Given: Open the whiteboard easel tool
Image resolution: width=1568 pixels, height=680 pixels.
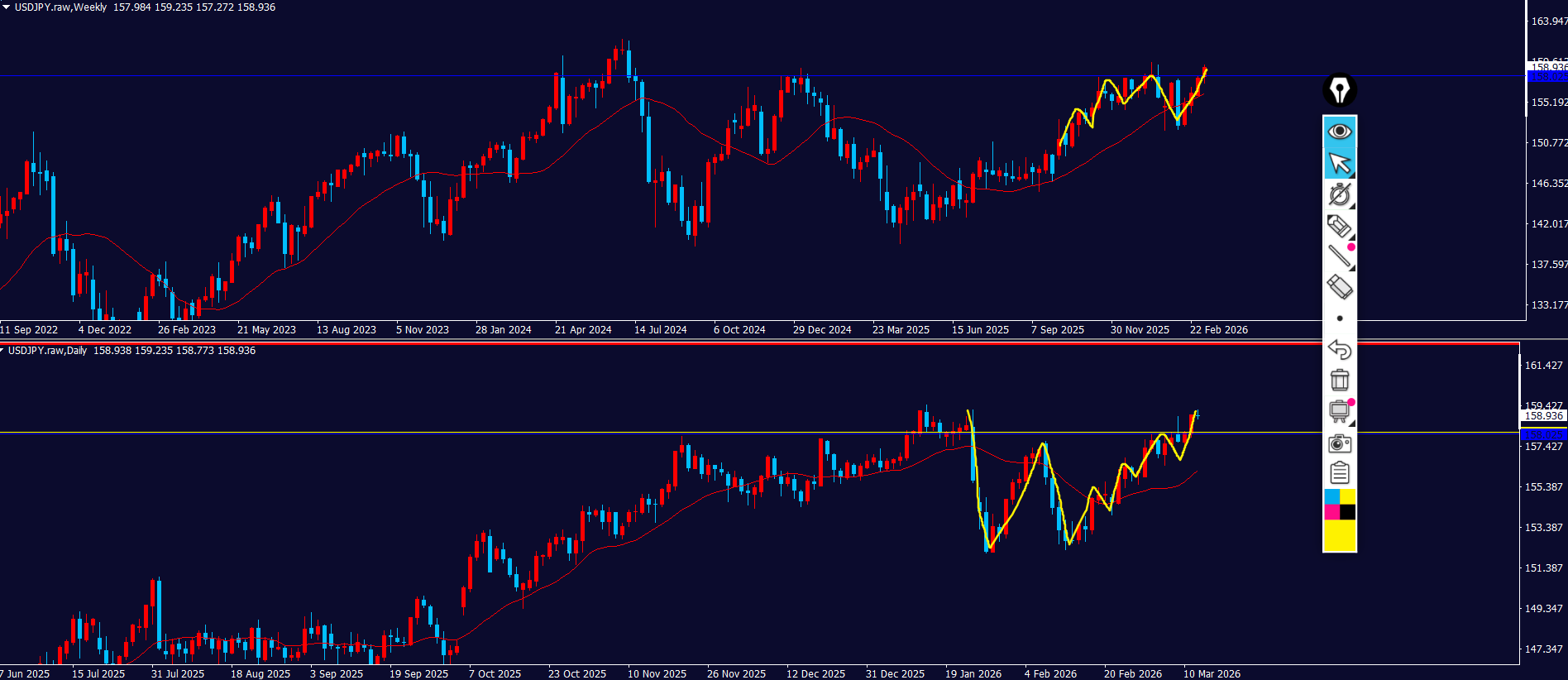Looking at the screenshot, I should coord(1339,411).
